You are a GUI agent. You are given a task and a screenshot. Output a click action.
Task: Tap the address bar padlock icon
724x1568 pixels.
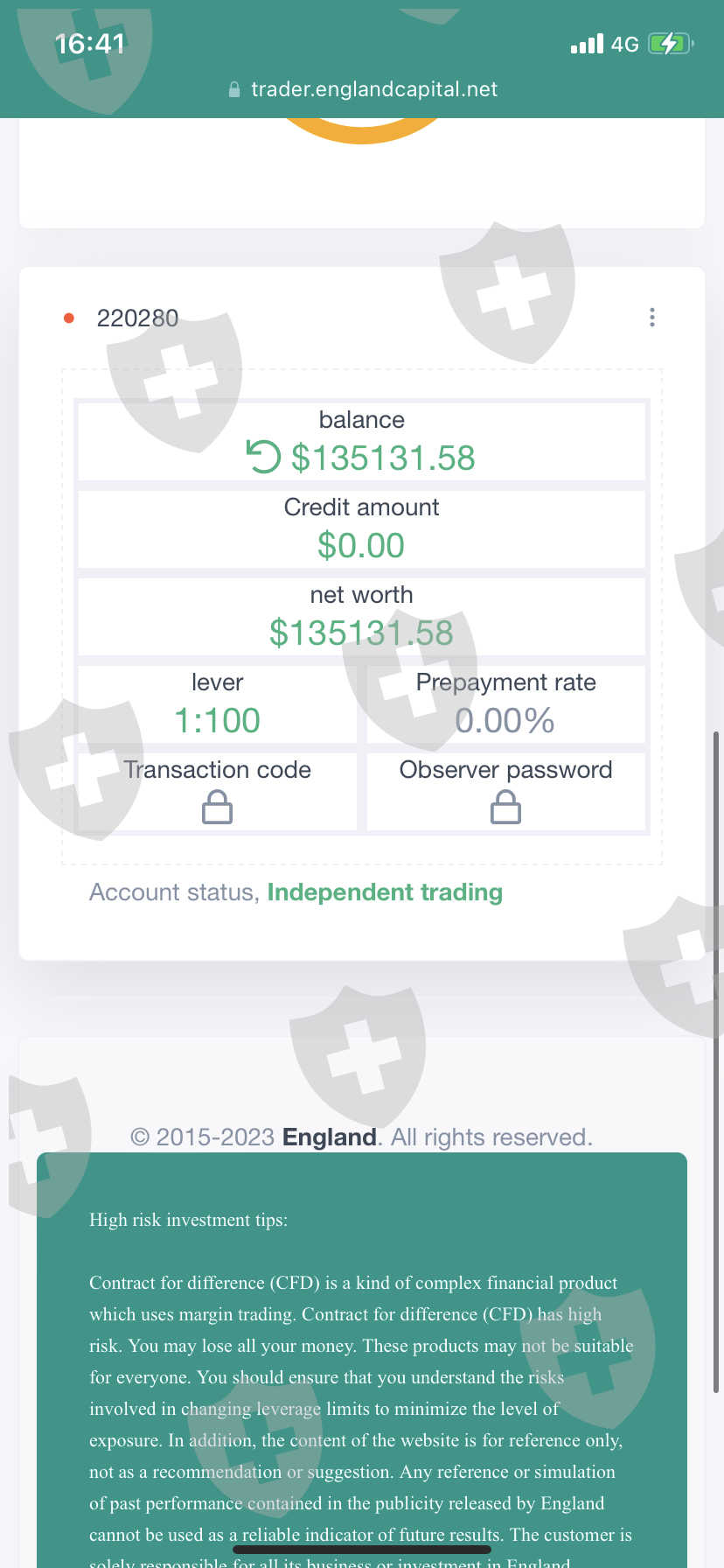click(x=234, y=89)
